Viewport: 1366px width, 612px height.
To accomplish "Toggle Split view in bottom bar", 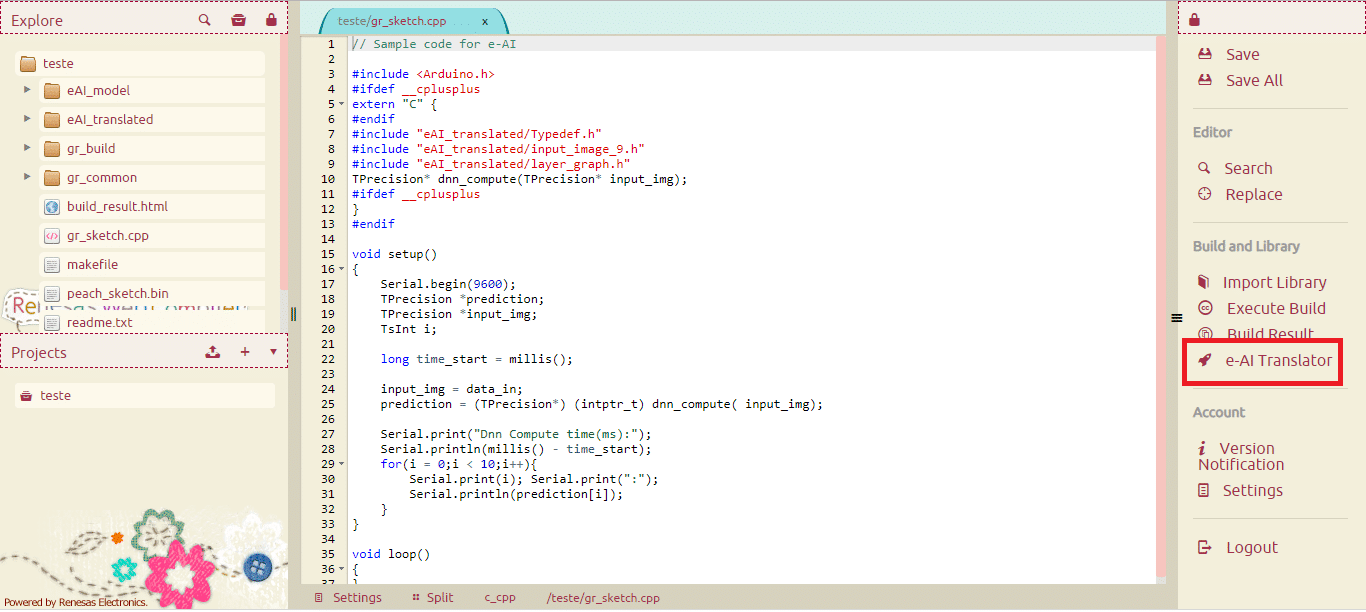I will point(432,598).
